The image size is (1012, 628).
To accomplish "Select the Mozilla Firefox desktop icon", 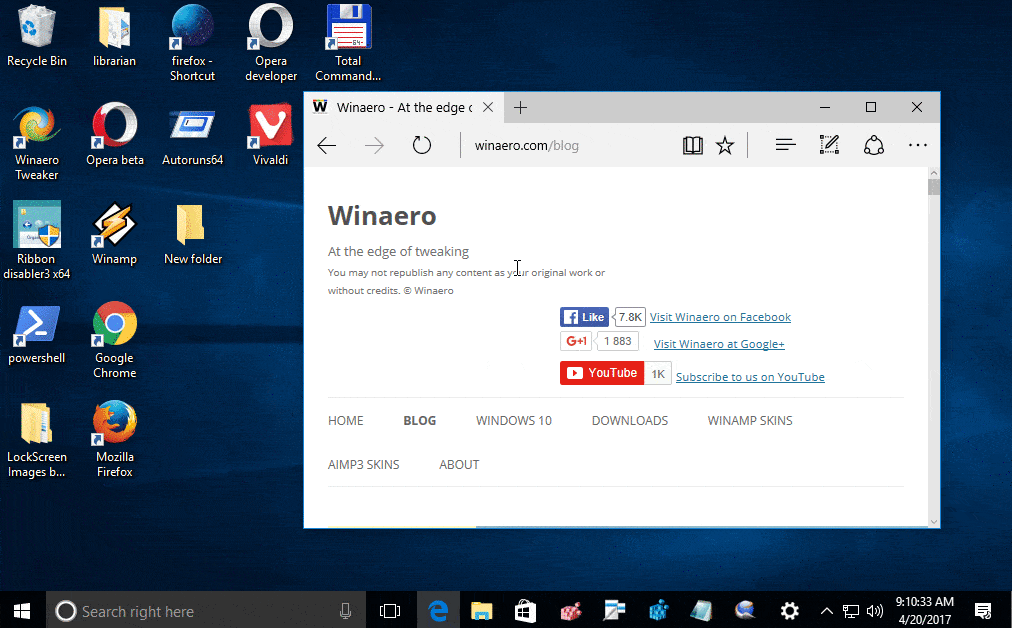I will pyautogui.click(x=114, y=439).
